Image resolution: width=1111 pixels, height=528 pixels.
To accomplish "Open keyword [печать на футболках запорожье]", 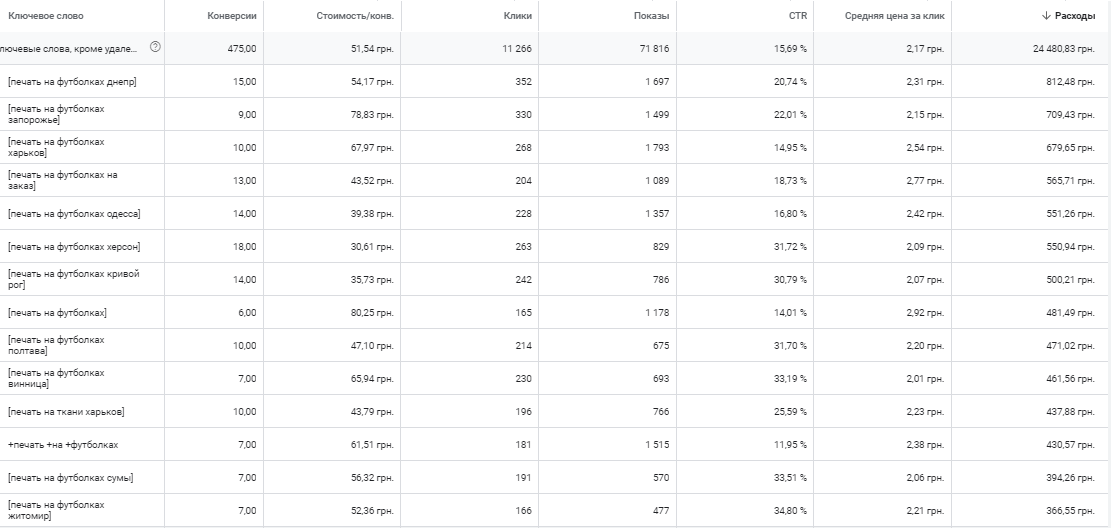I will (x=56, y=114).
